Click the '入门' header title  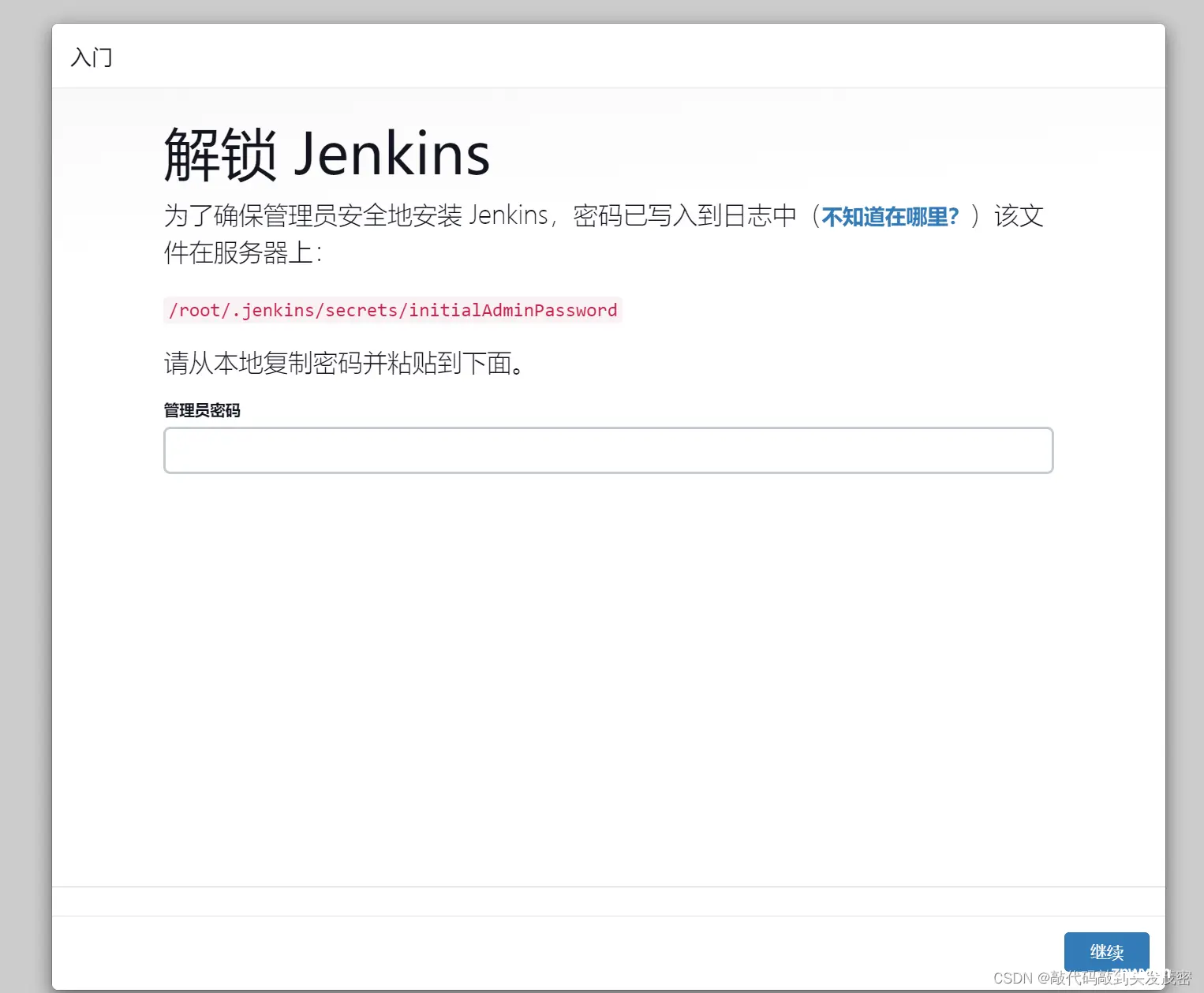tap(92, 57)
